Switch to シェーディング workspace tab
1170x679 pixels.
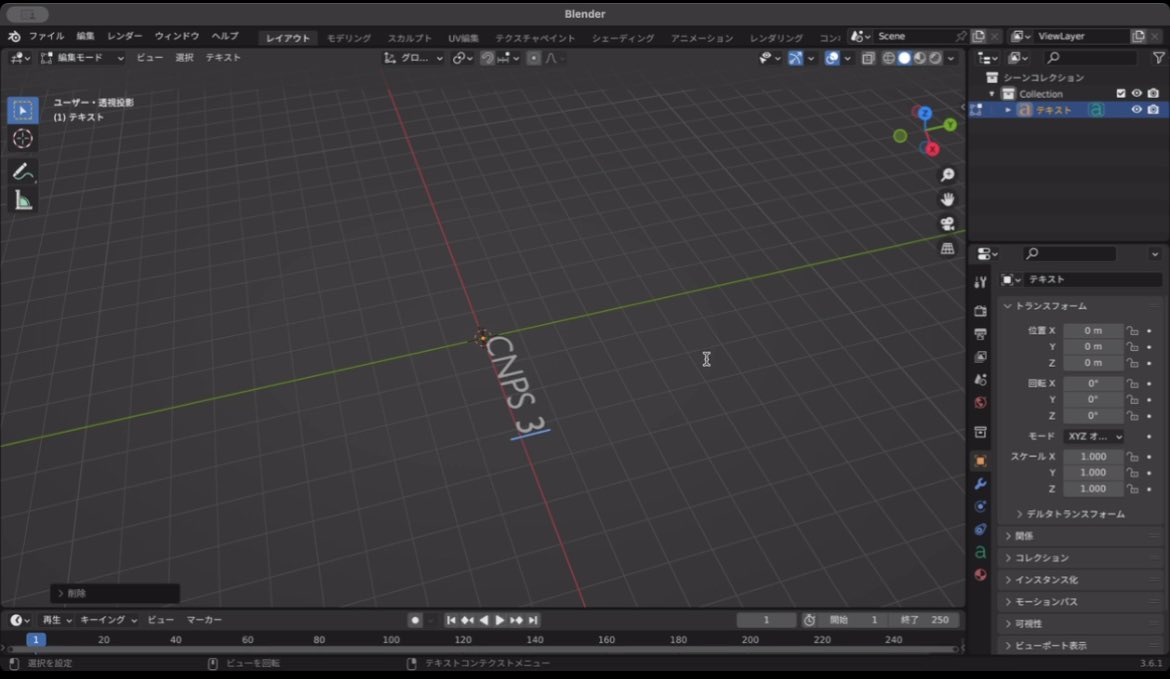pyautogui.click(x=623, y=38)
